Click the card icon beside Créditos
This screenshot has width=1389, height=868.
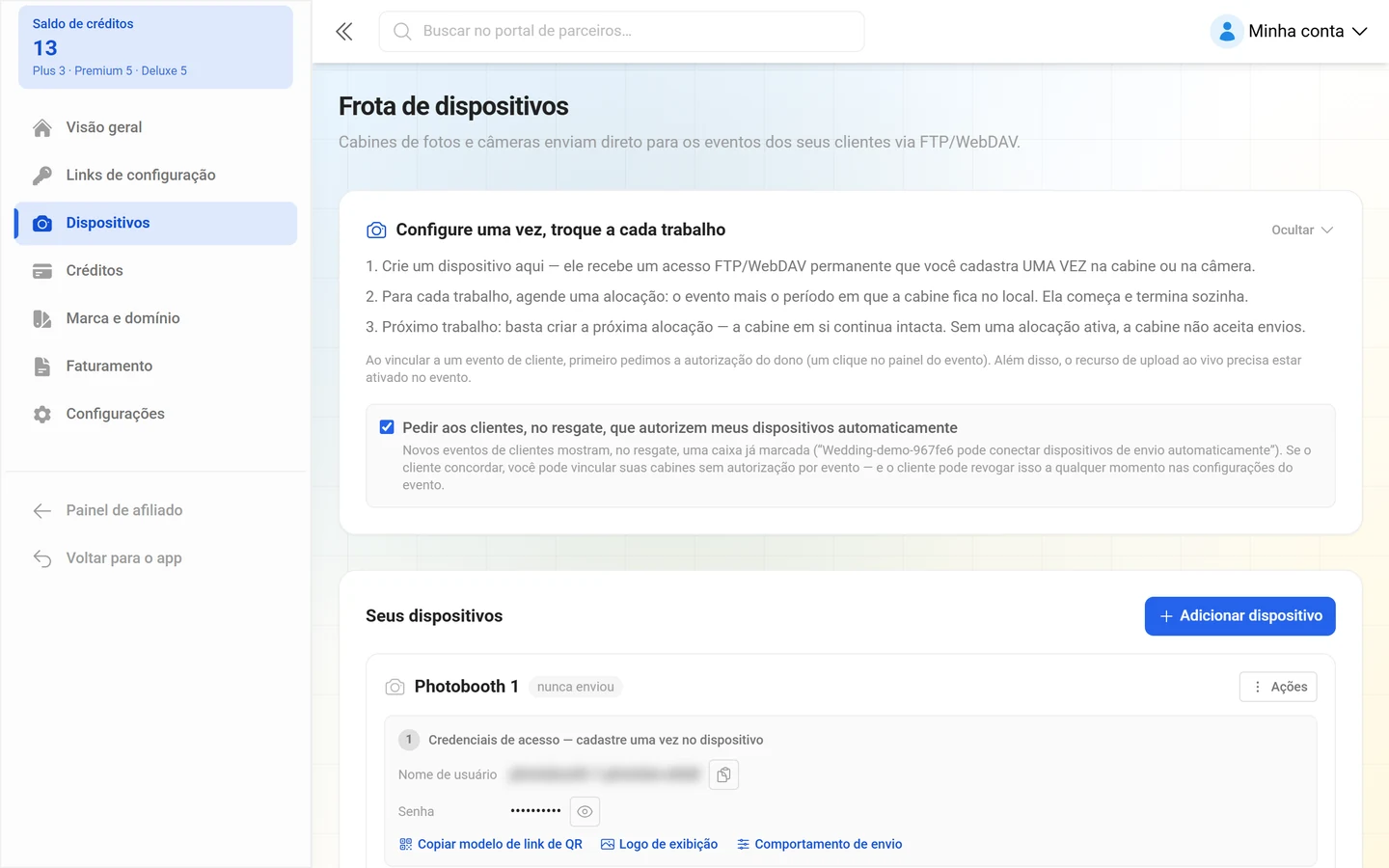coord(42,271)
